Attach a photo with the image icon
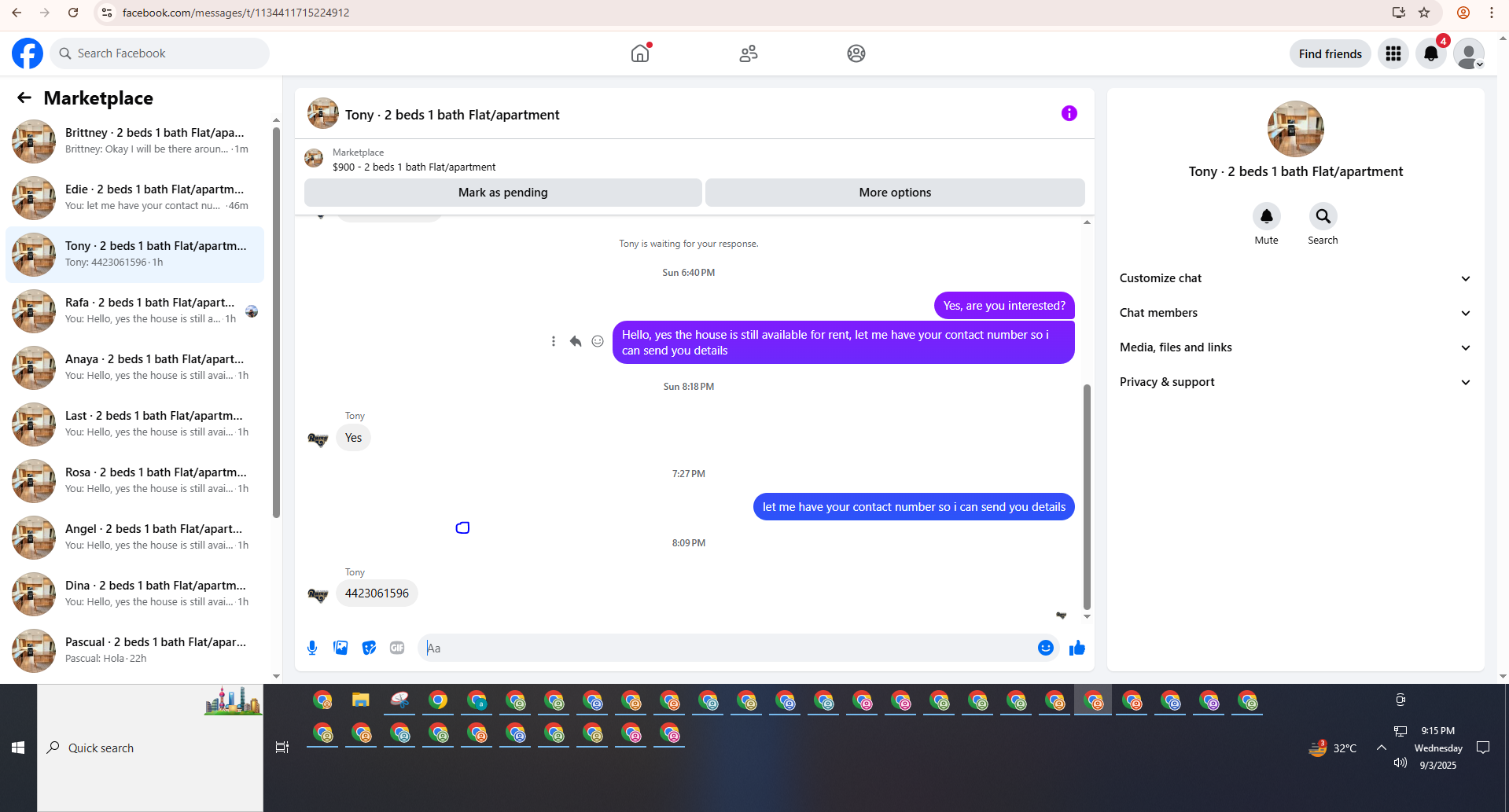 [340, 648]
